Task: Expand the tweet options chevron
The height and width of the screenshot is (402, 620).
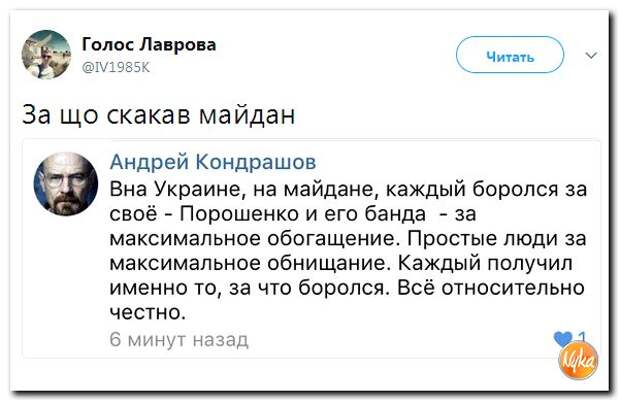Action: click(591, 55)
